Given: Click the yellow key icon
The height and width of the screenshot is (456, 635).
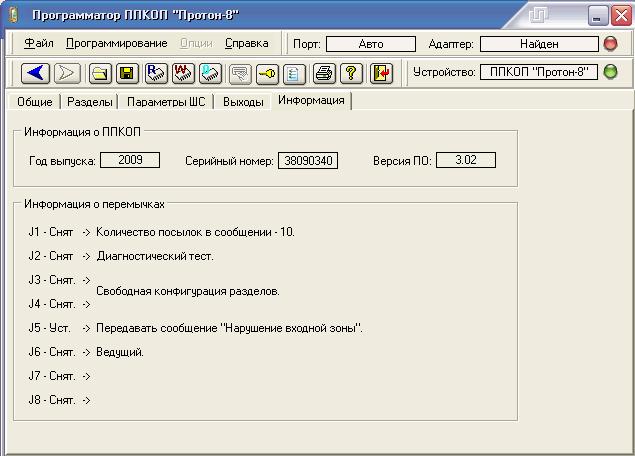Looking at the screenshot, I should point(267,73).
